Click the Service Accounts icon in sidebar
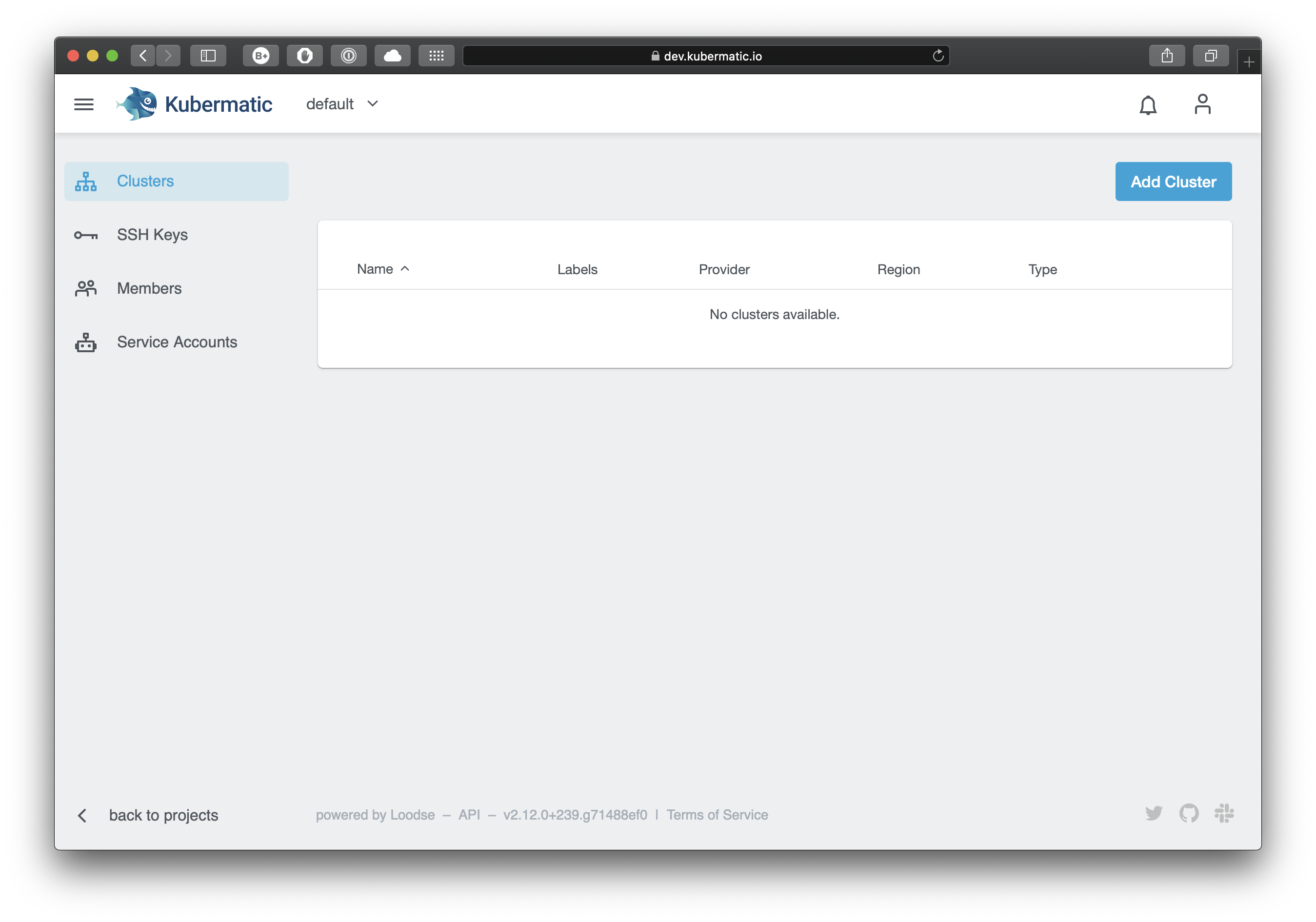This screenshot has width=1316, height=922. [x=86, y=341]
